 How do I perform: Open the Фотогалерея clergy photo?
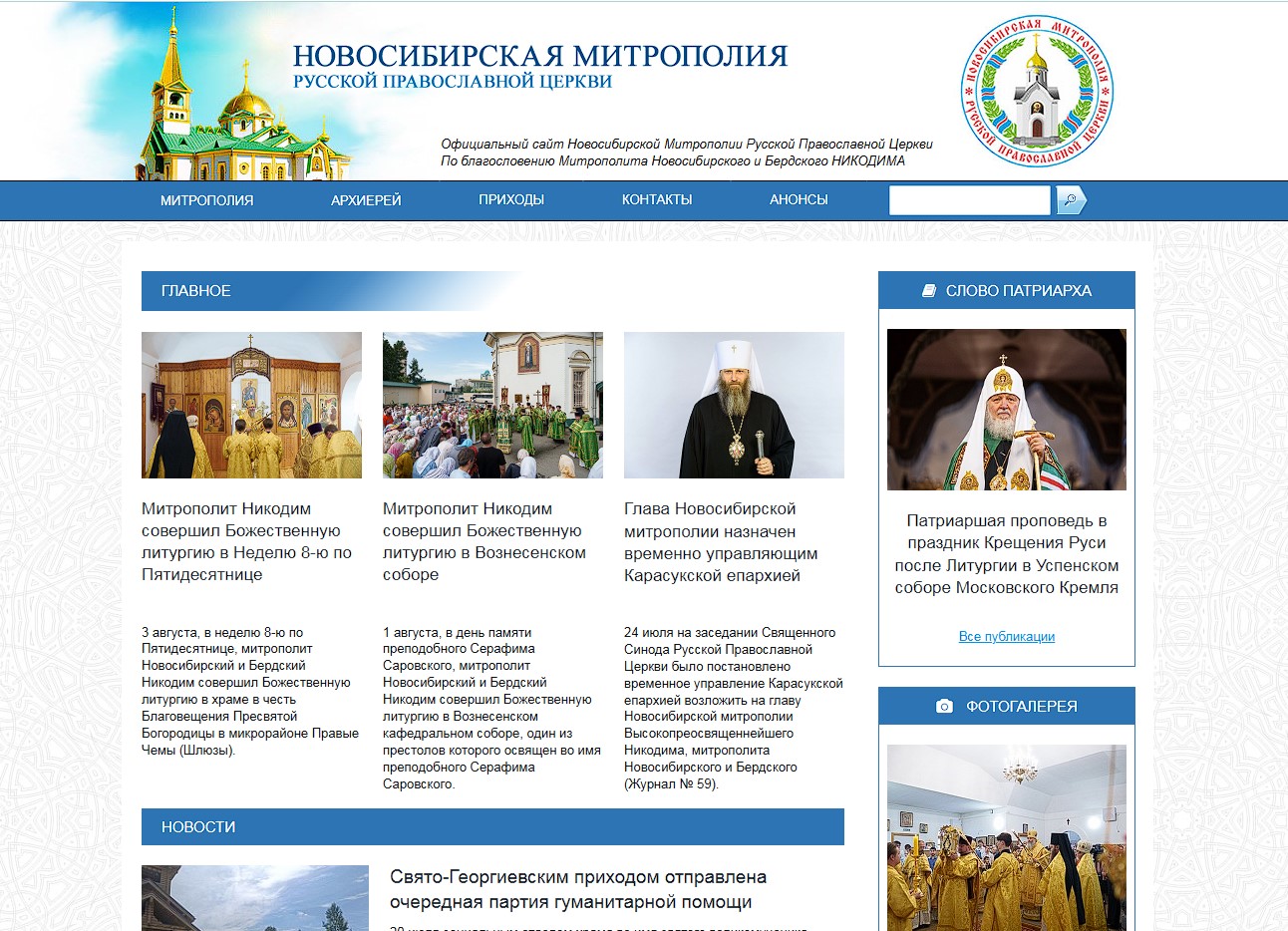1007,837
